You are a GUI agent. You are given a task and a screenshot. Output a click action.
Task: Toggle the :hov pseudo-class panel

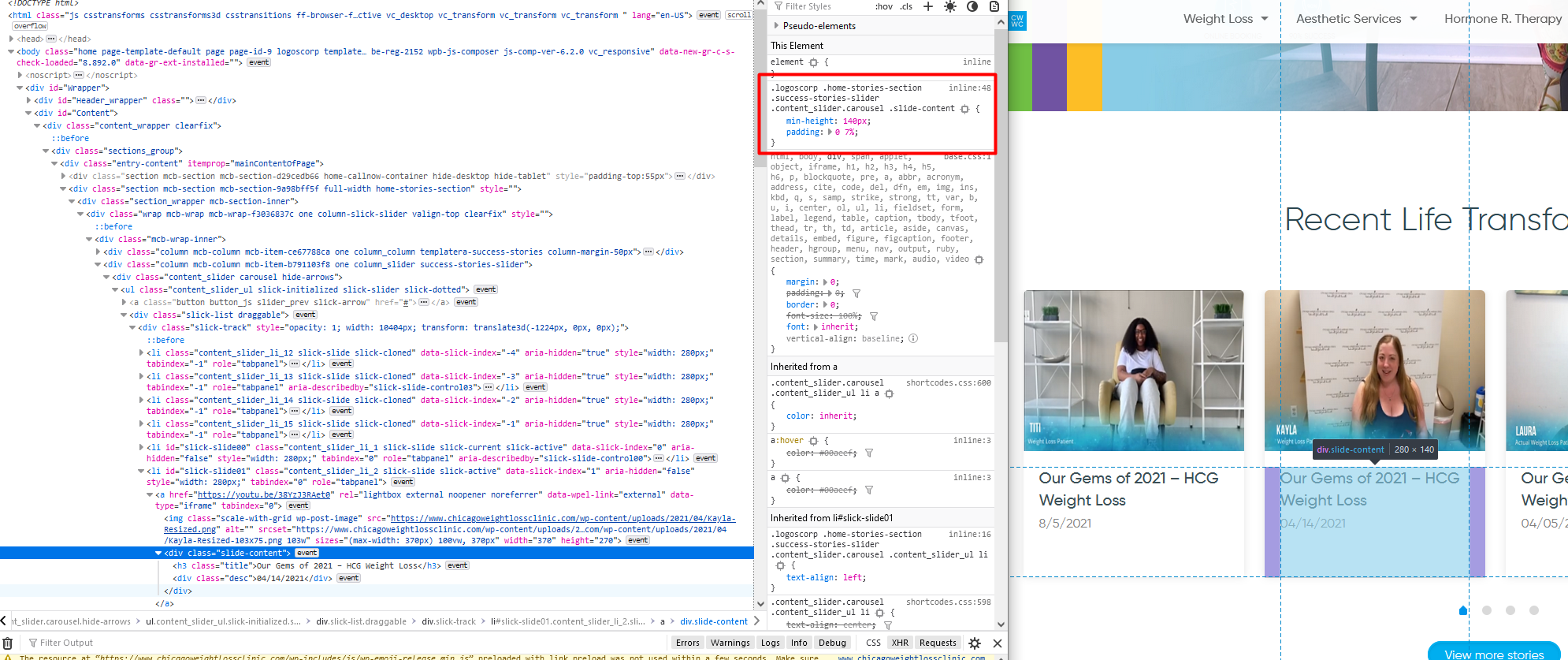click(x=884, y=6)
